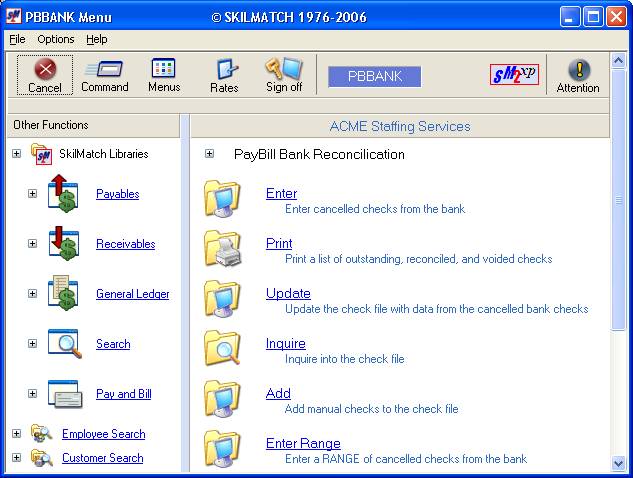
Task: Click the General Ledger icon
Action: coord(63,294)
